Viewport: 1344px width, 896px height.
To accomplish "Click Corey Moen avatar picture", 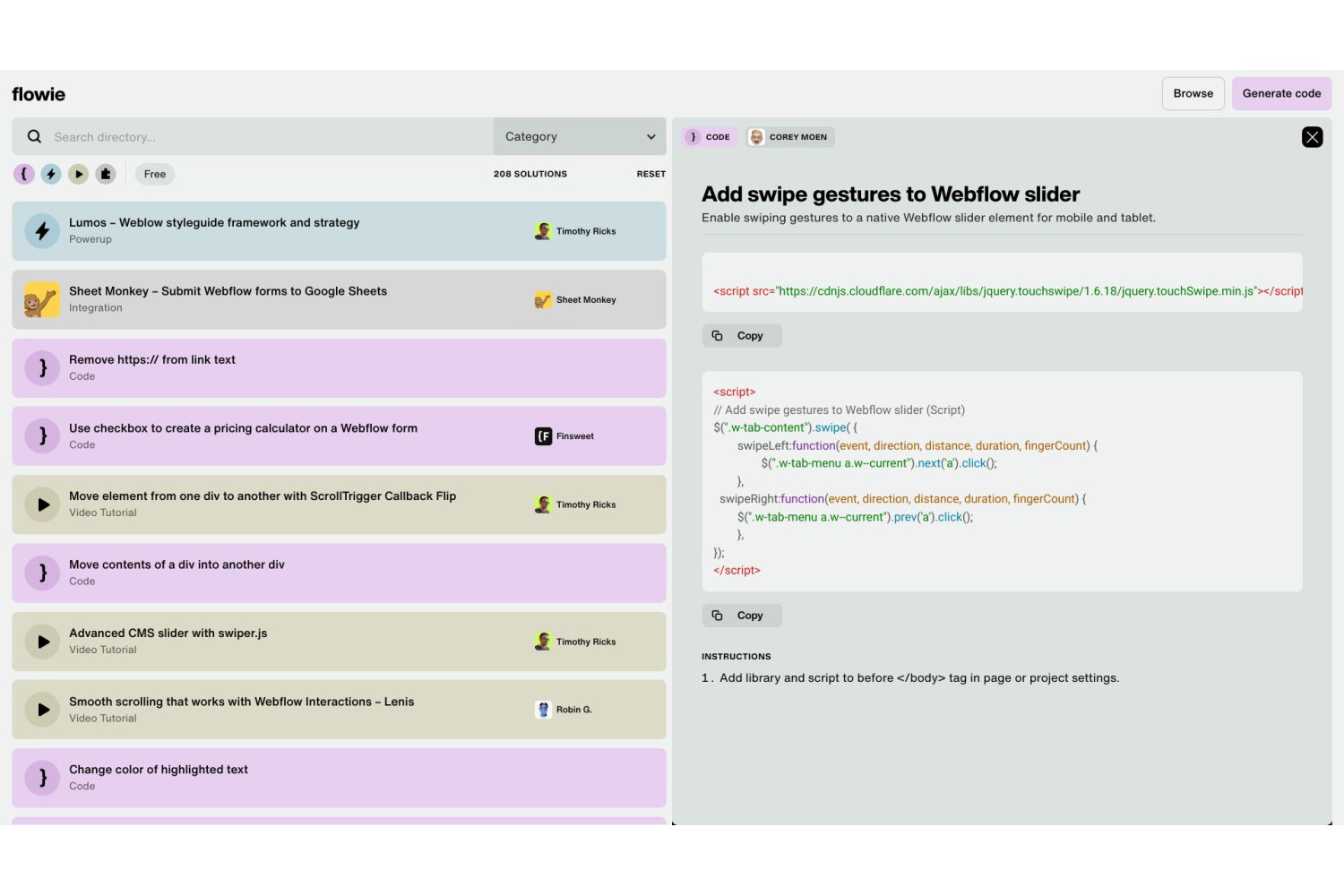I will click(756, 137).
